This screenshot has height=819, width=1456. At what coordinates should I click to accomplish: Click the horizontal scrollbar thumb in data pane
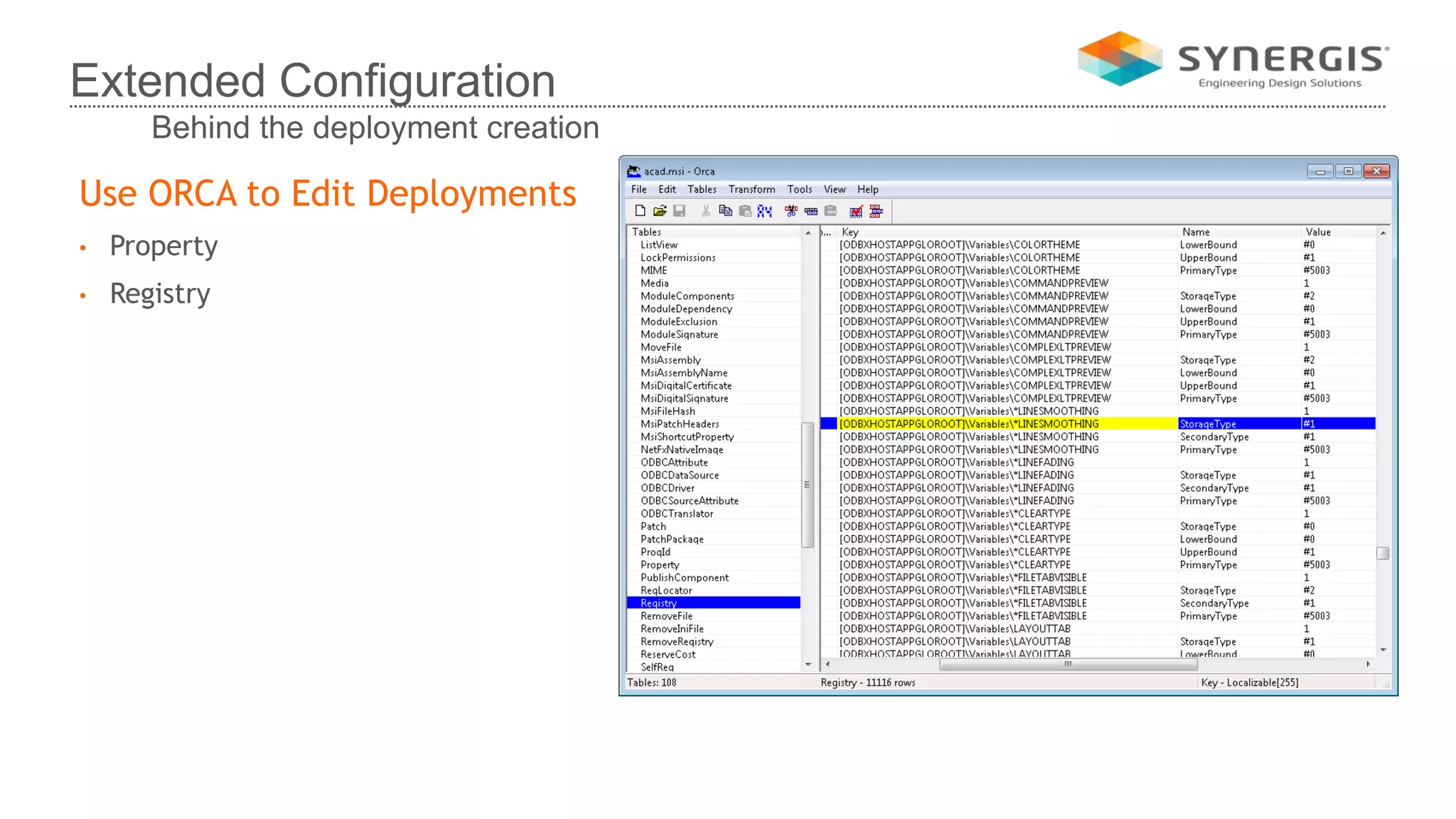[1069, 664]
